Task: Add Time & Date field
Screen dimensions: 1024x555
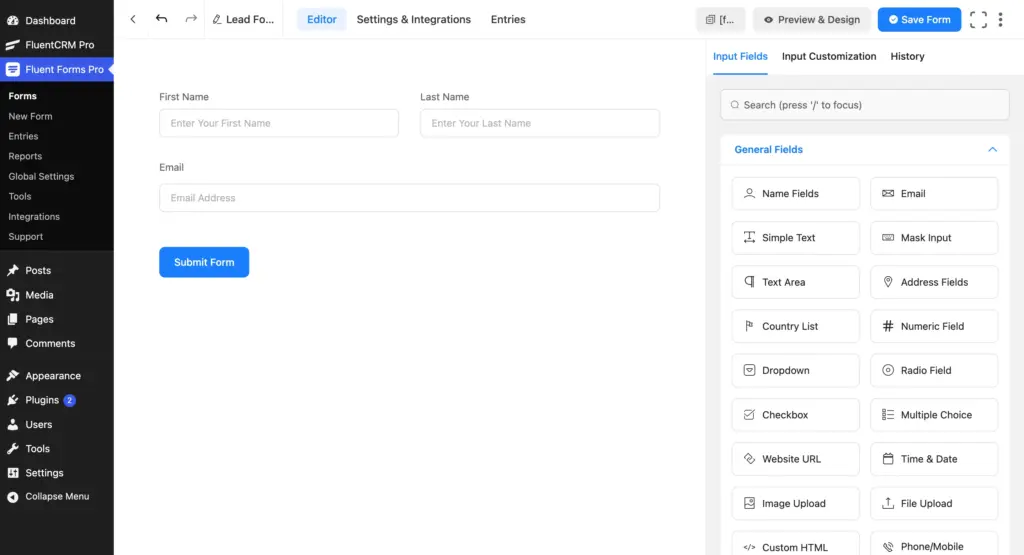Action: tap(934, 459)
